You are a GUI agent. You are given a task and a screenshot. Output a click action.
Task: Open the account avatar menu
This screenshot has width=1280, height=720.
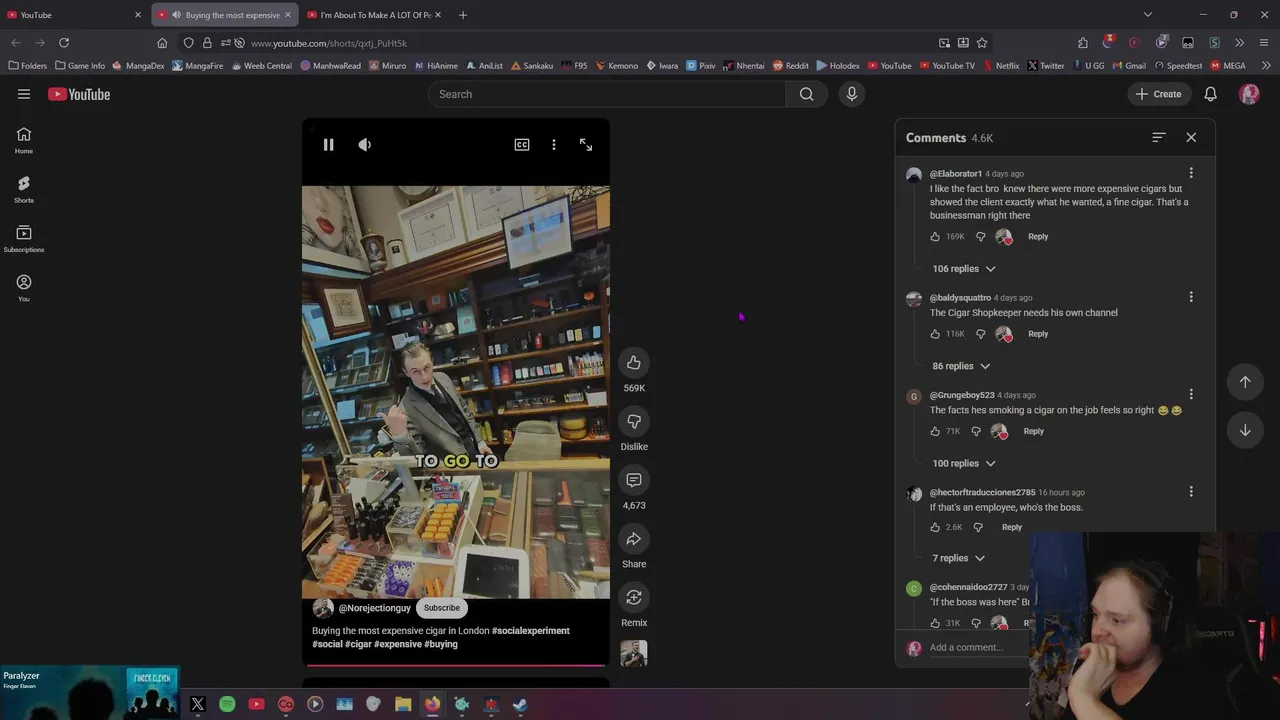click(x=1249, y=94)
